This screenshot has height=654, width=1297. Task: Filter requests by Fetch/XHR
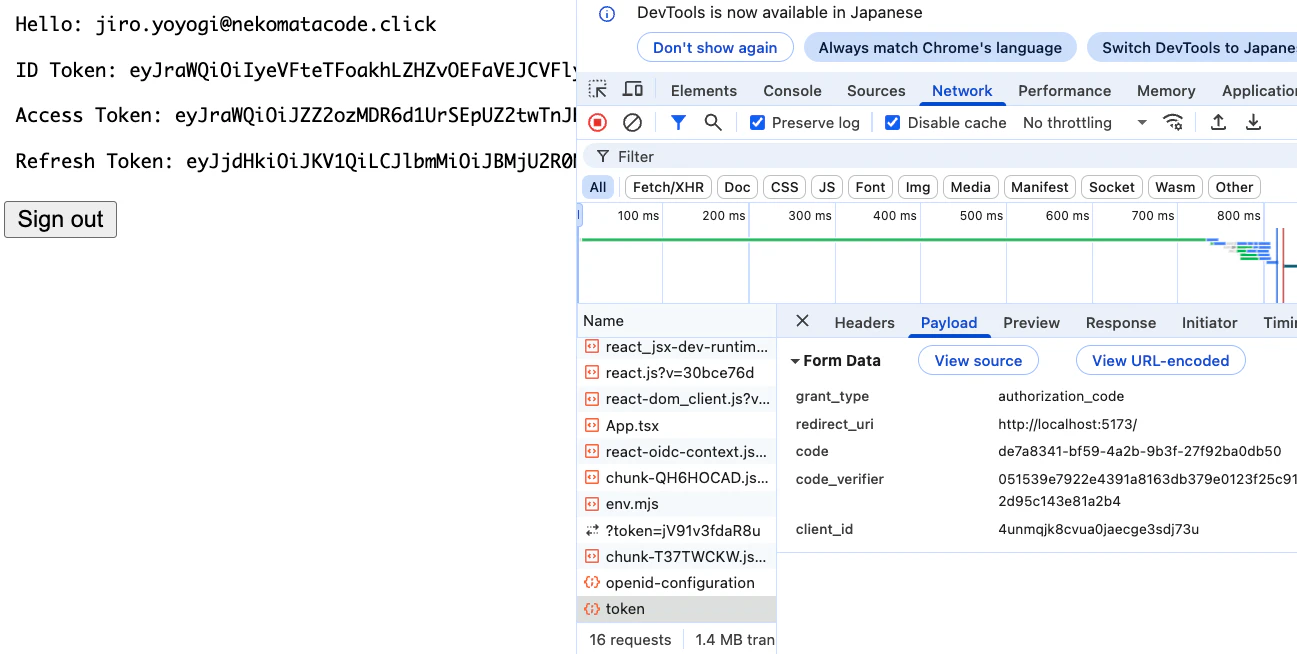click(668, 187)
